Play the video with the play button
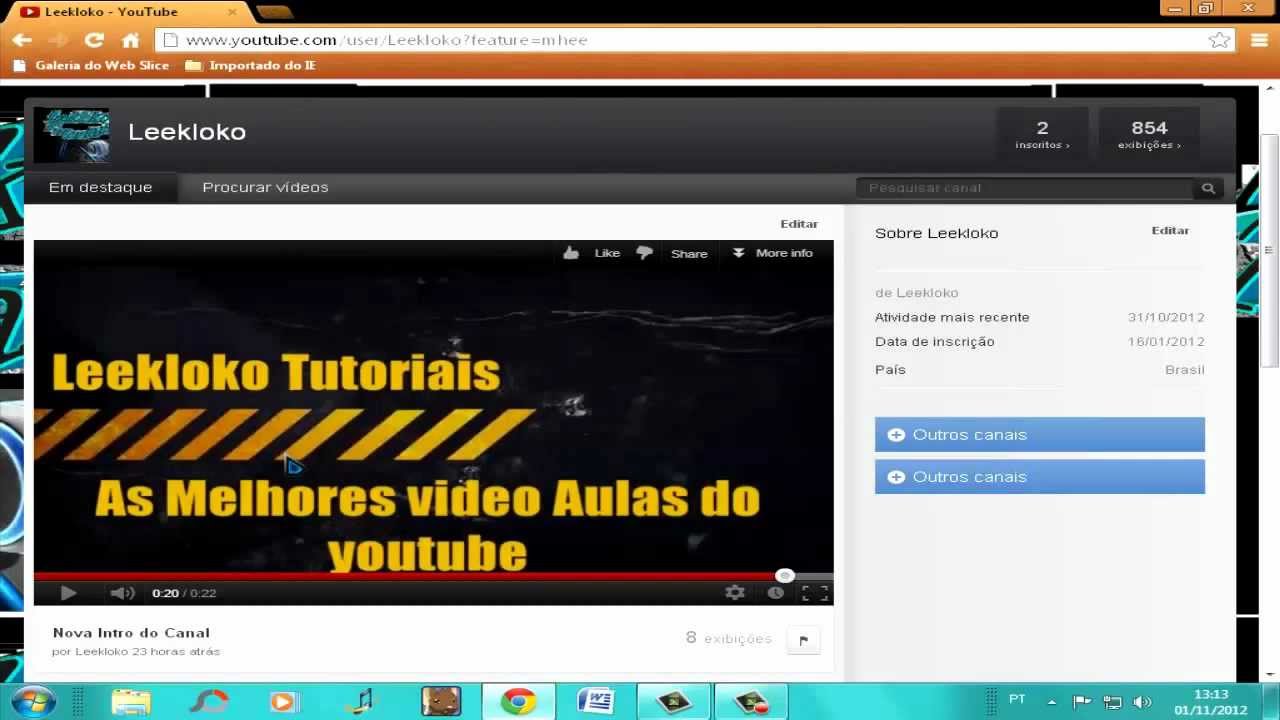 coord(68,593)
